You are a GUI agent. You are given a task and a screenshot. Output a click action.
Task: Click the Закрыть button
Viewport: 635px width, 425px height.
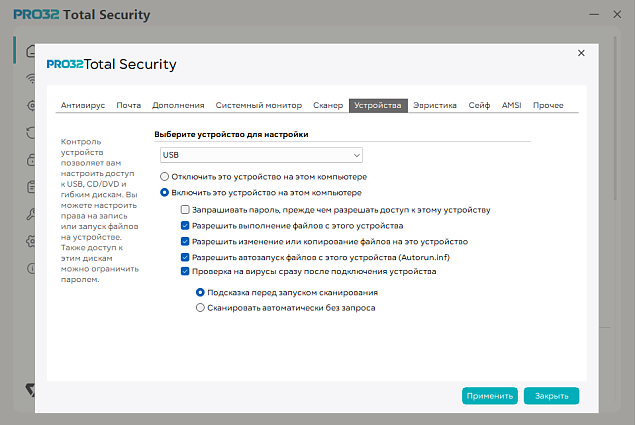pyautogui.click(x=551, y=396)
